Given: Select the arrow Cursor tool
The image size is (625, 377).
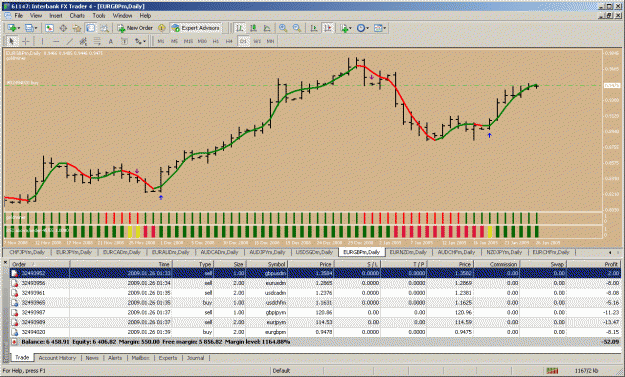Looking at the screenshot, I should click(x=12, y=41).
